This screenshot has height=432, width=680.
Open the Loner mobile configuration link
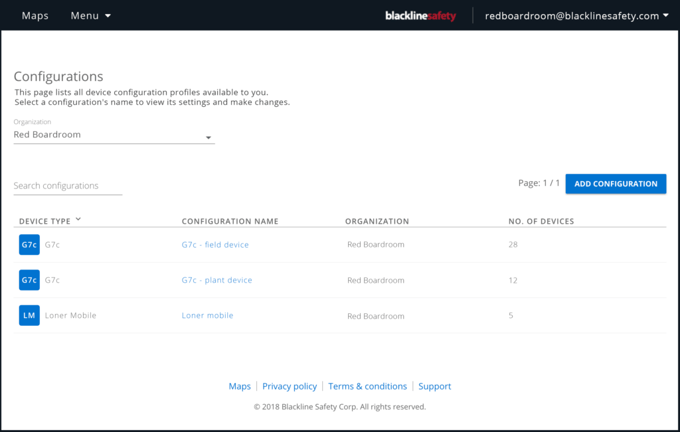[207, 315]
